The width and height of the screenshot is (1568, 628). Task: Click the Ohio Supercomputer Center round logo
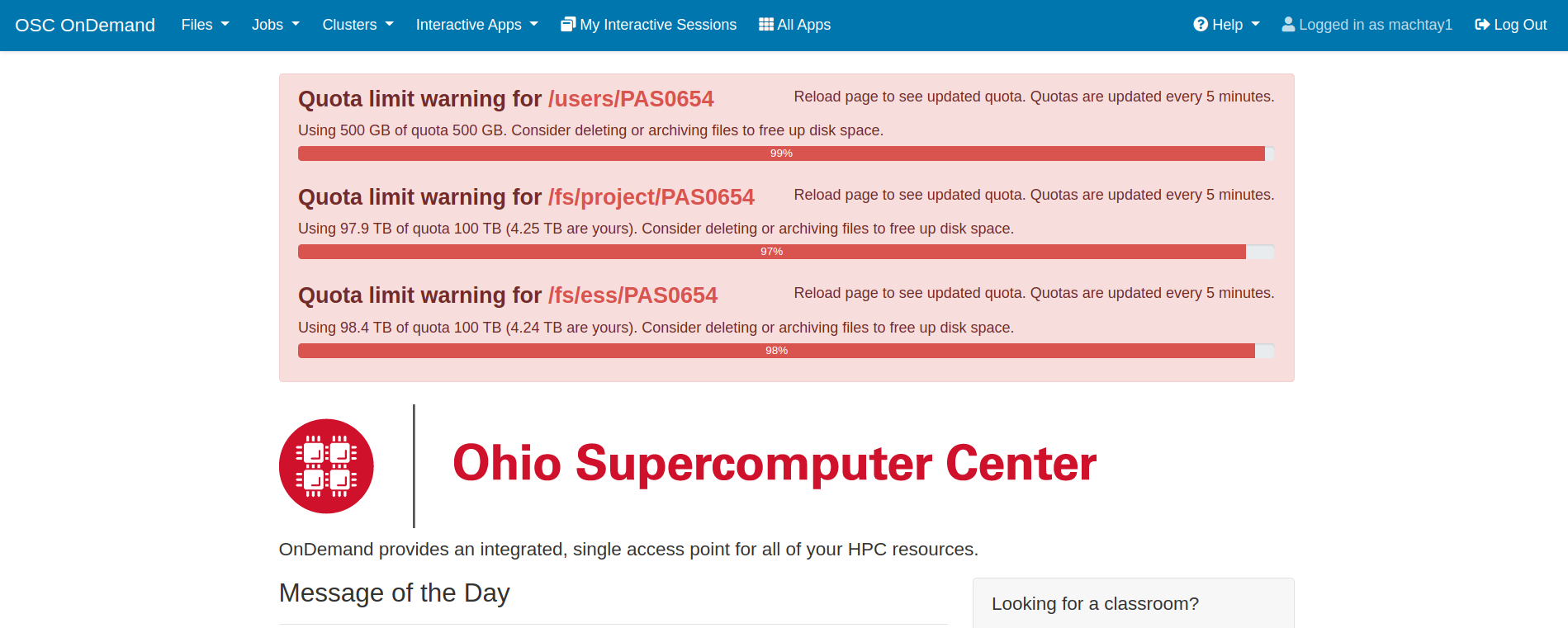[326, 466]
